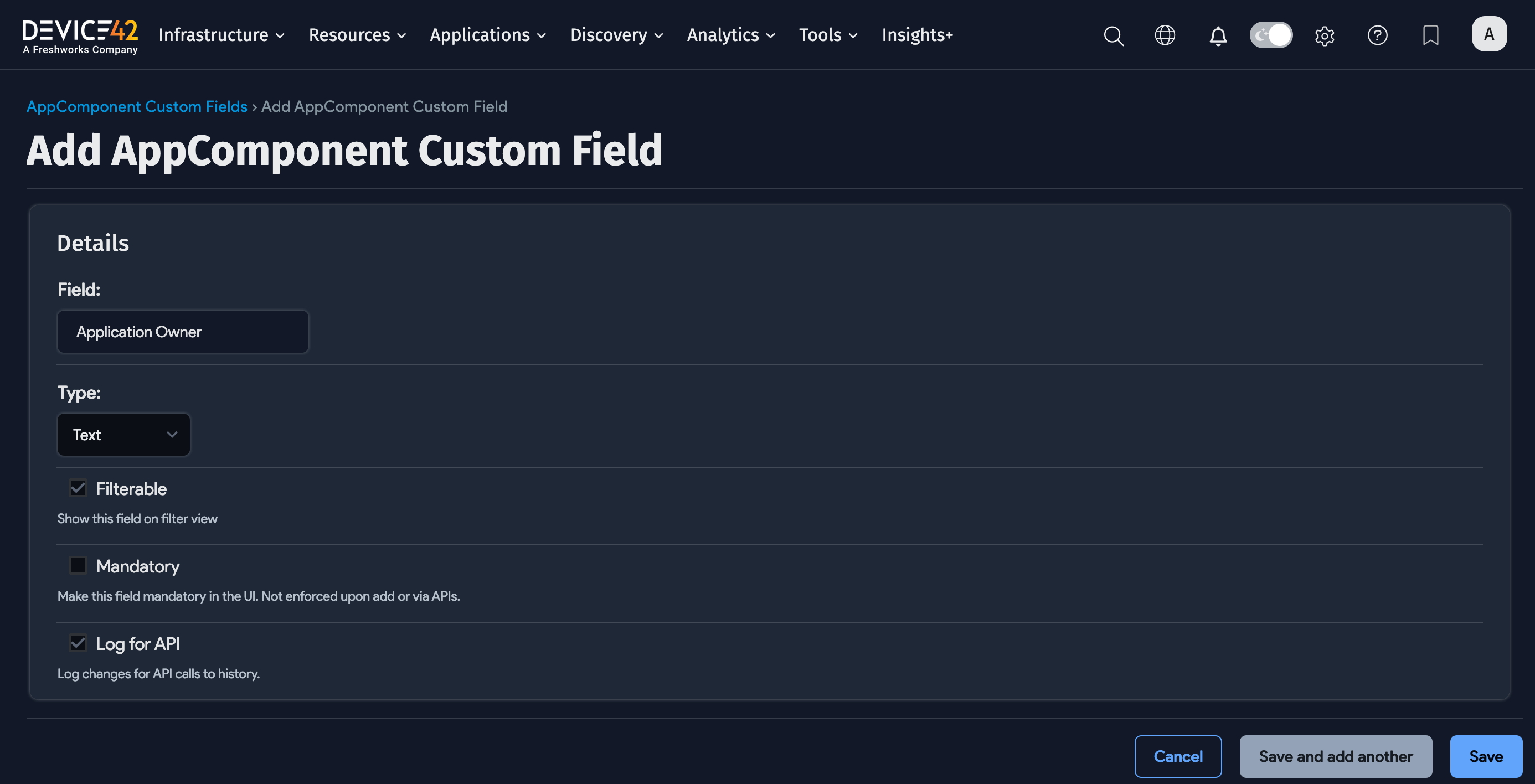Viewport: 1535px width, 784px height.
Task: Open the user account avatar
Action: (1489, 34)
